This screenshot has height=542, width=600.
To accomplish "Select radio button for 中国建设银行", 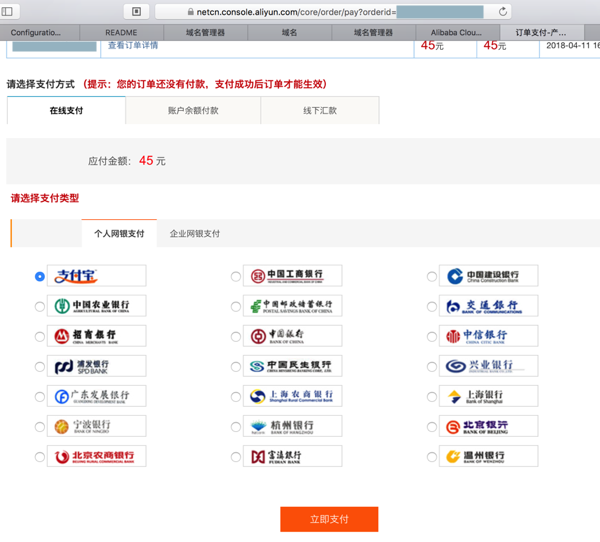I will coord(432,276).
